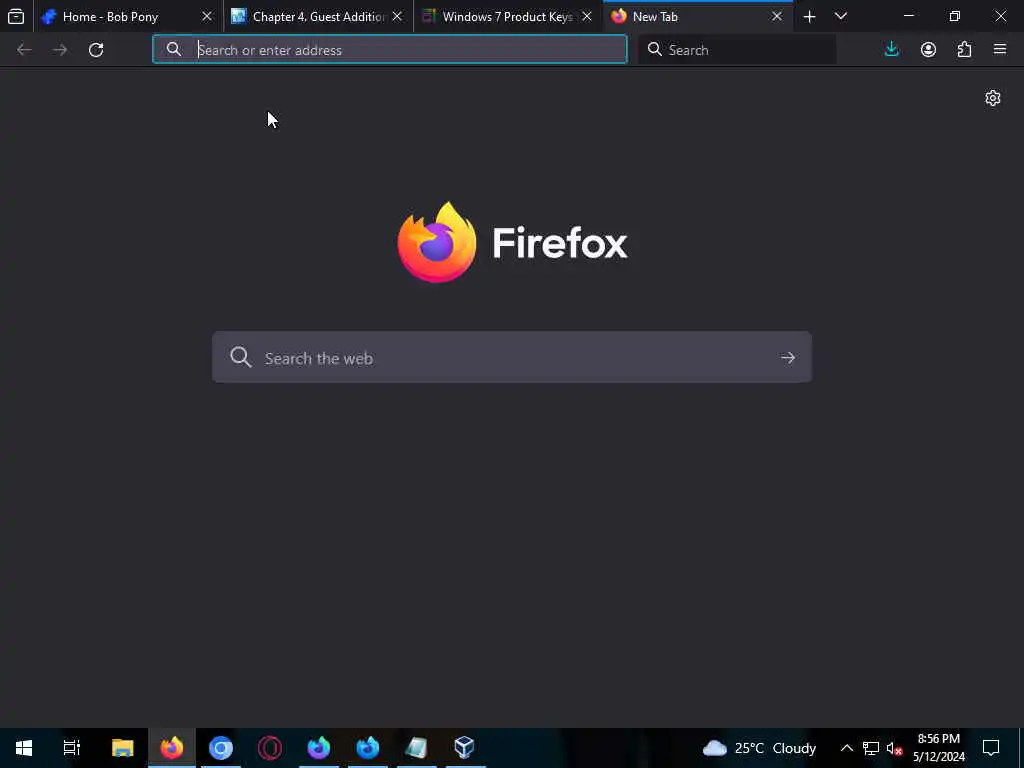The image size is (1024, 768).
Task: Close the Windows 7 Product Keys tab
Action: click(587, 16)
